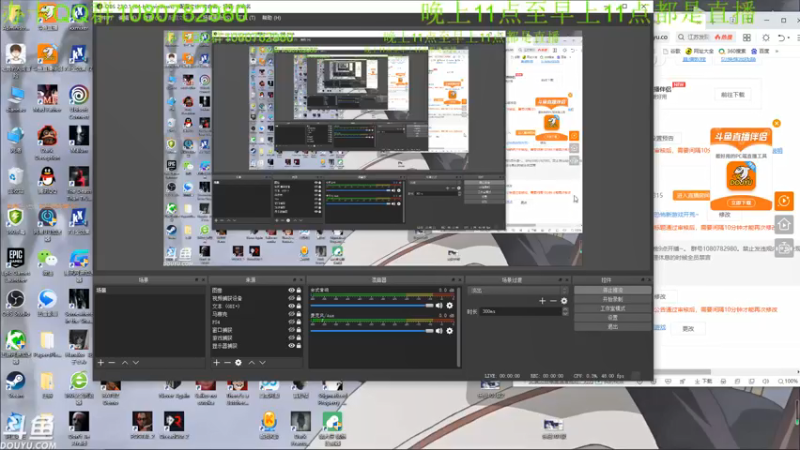Open the WeChat desktop icon
800x450 pixels.
47,263
